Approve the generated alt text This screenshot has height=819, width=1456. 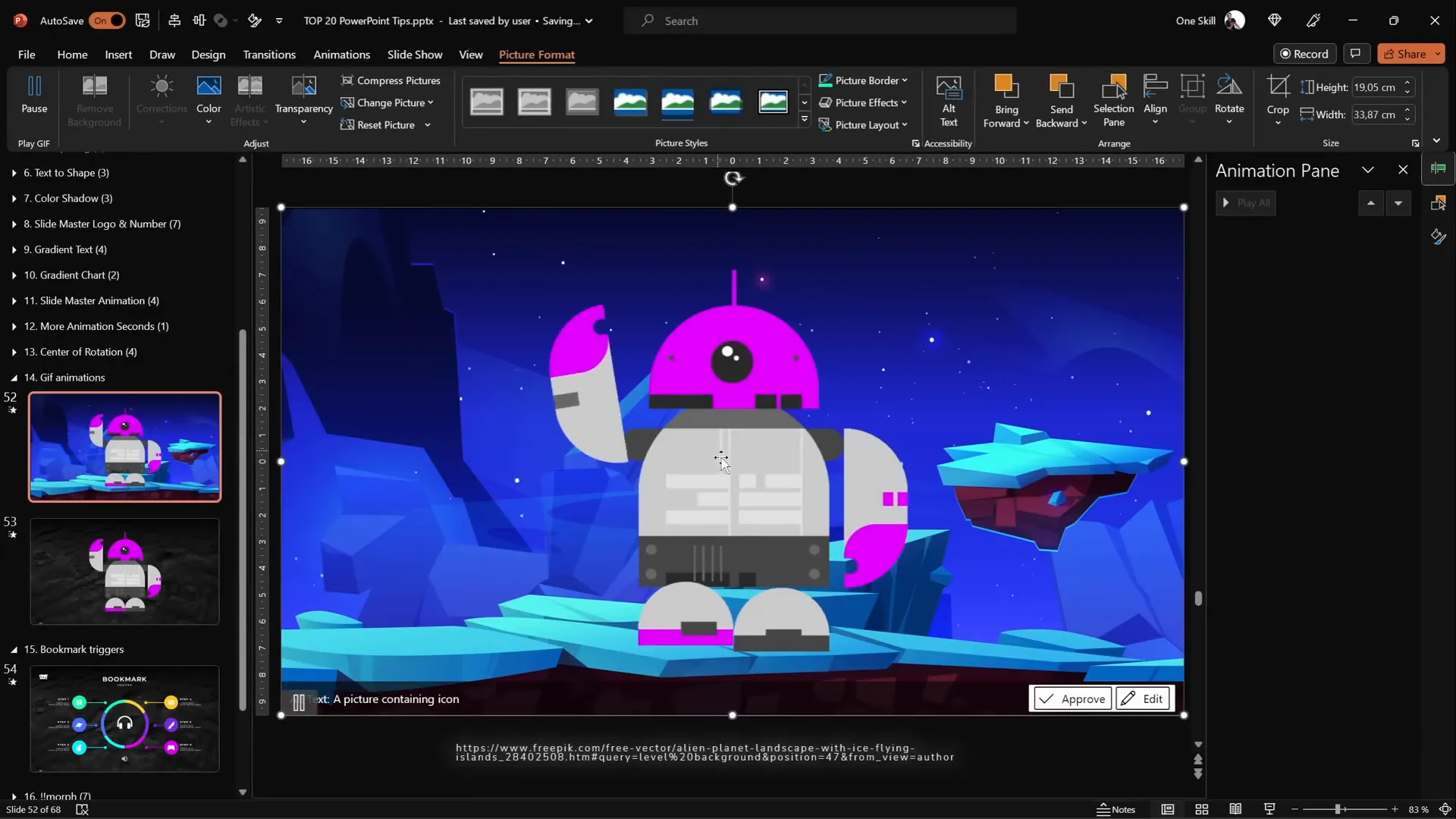pos(1072,699)
